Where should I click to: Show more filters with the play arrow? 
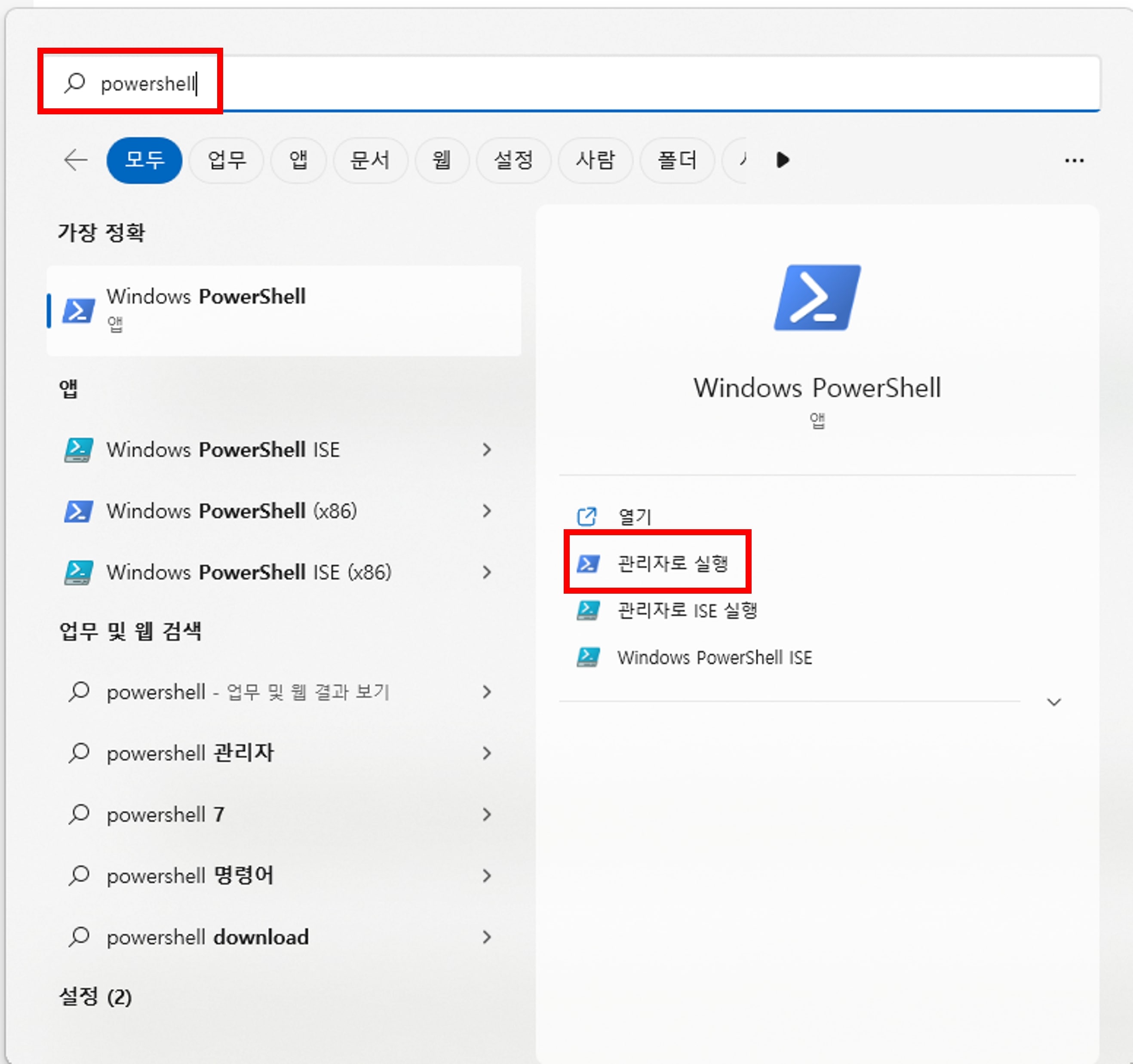click(783, 160)
